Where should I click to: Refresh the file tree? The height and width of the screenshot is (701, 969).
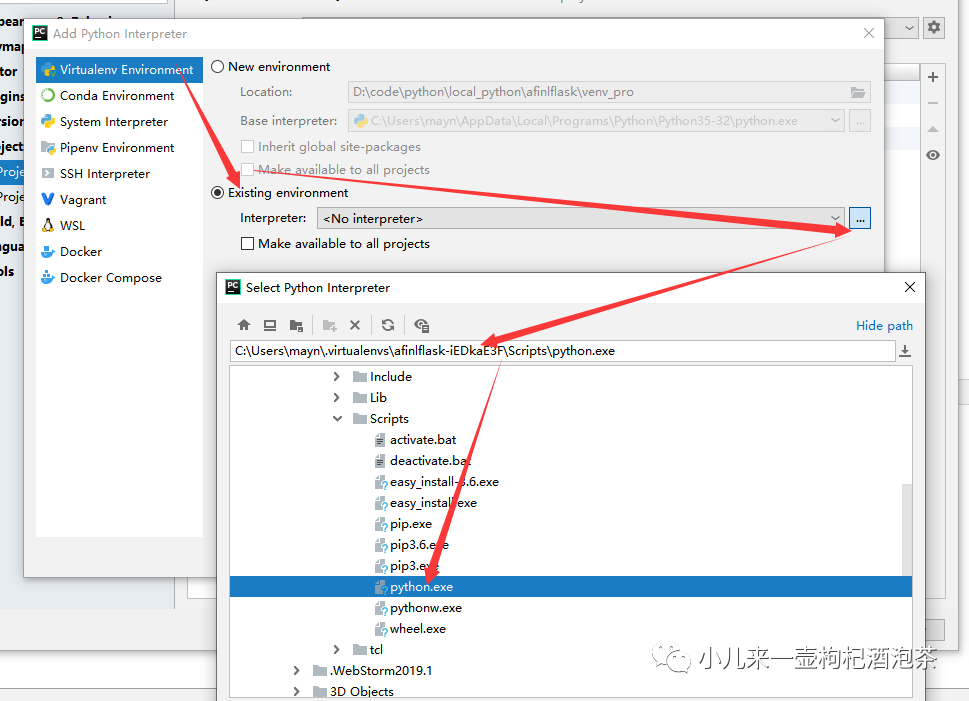tap(388, 325)
